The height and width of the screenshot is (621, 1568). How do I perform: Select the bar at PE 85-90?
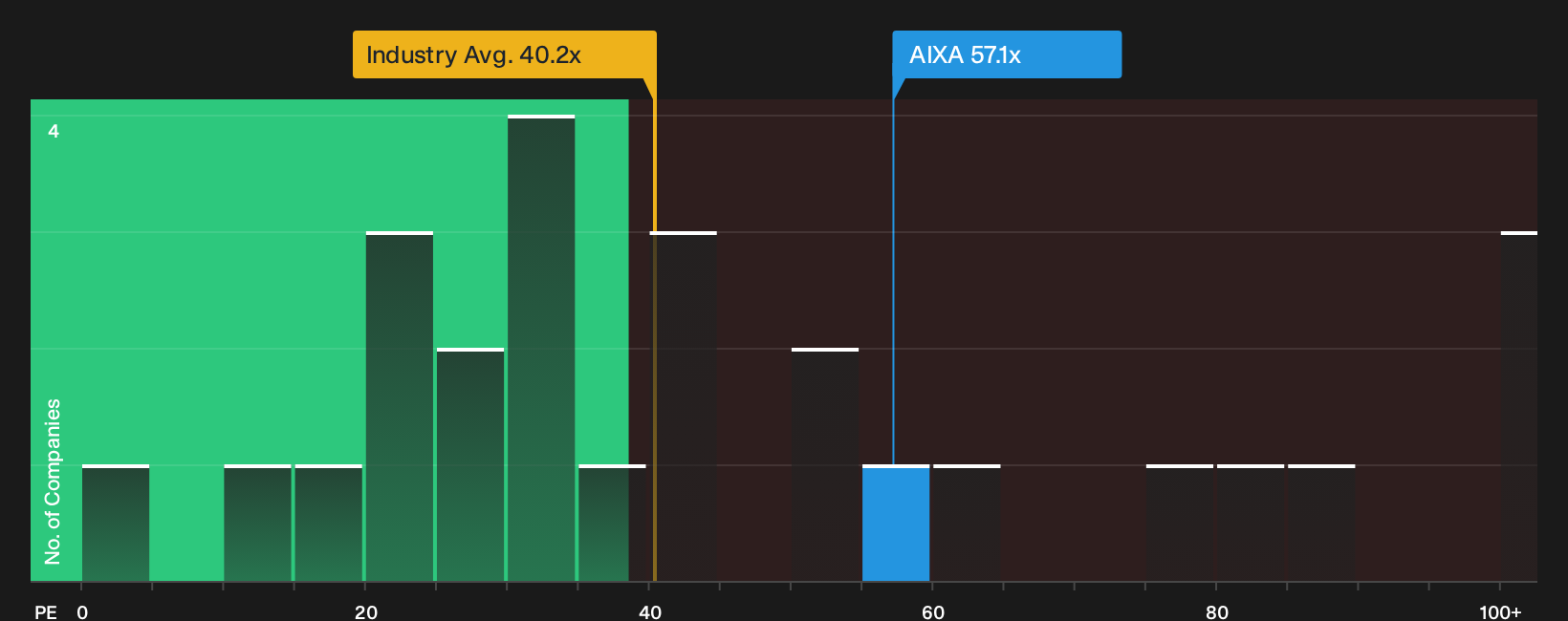coord(1321,524)
